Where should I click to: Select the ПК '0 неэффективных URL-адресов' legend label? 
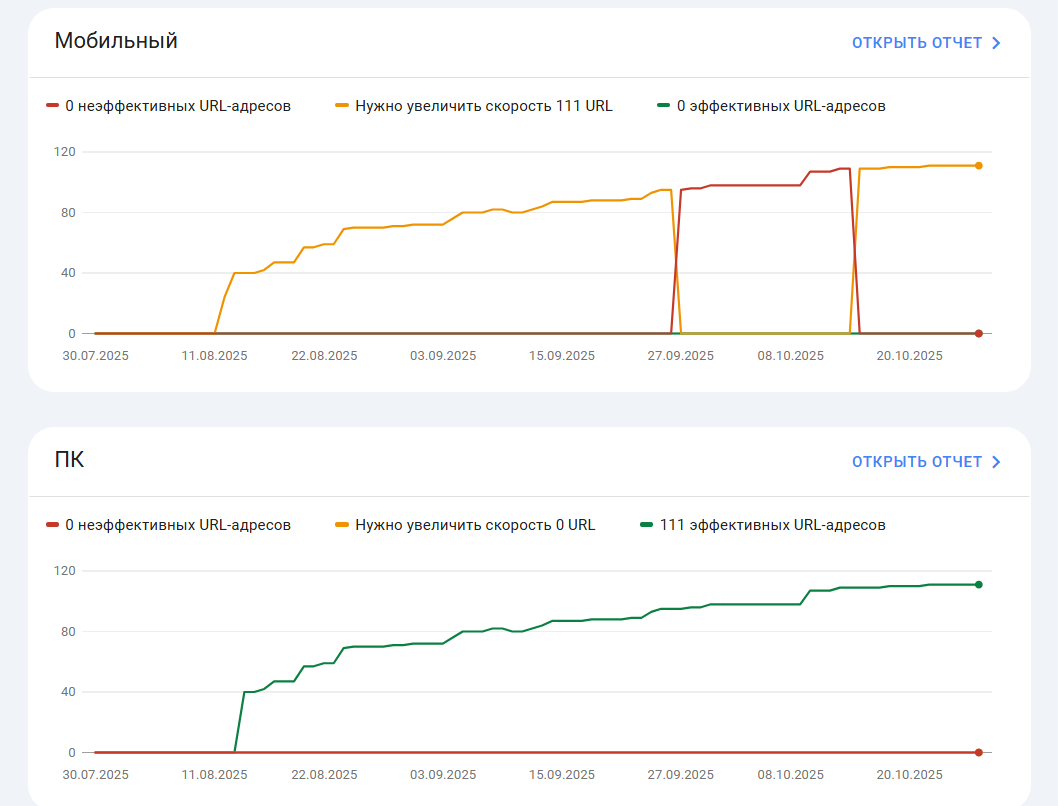178,525
